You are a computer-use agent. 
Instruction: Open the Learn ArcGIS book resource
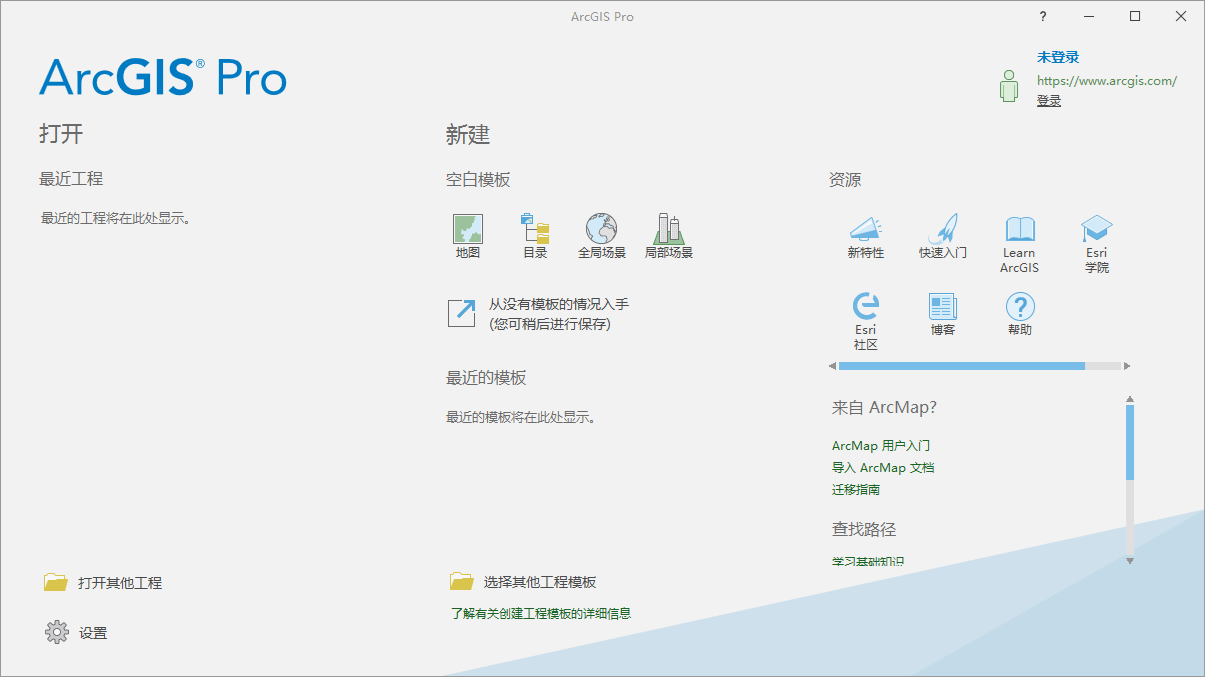click(1020, 229)
